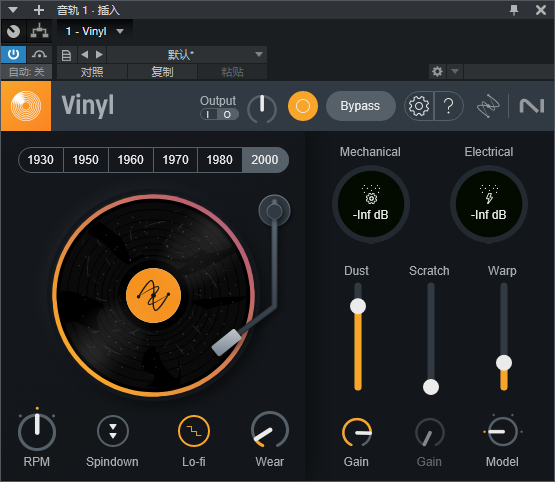Click the Vinyl record logo icon
Viewport: 555px width, 482px height.
point(26,106)
